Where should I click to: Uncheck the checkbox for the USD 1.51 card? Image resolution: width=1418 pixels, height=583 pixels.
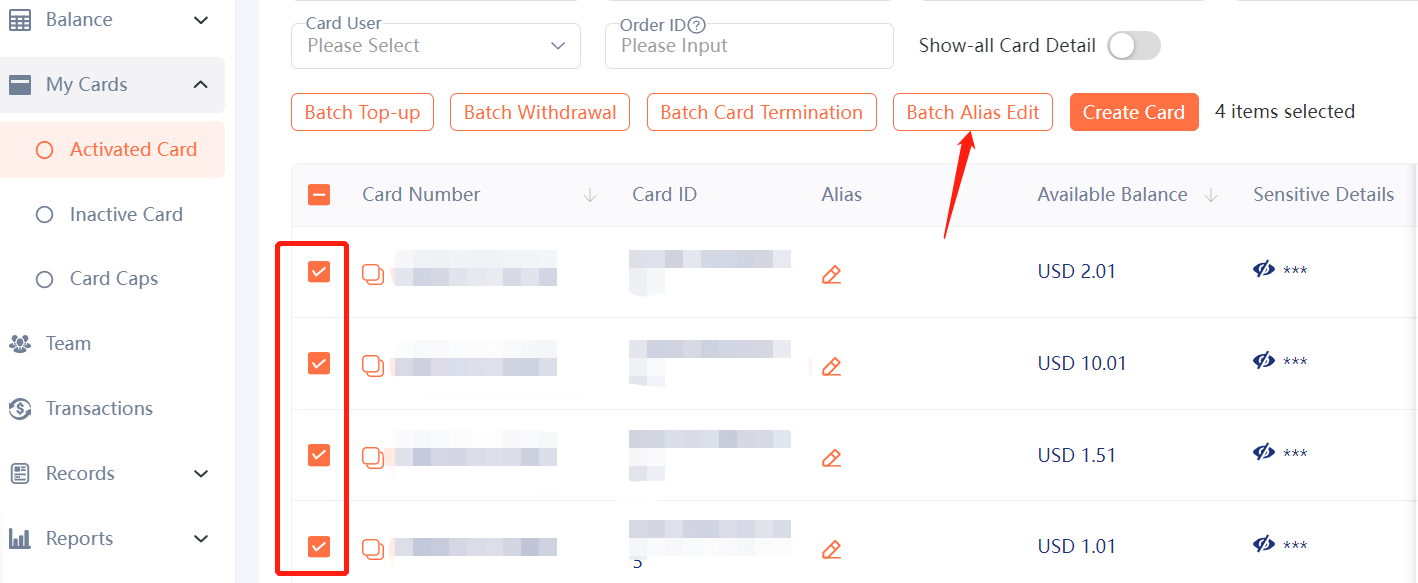[319, 455]
